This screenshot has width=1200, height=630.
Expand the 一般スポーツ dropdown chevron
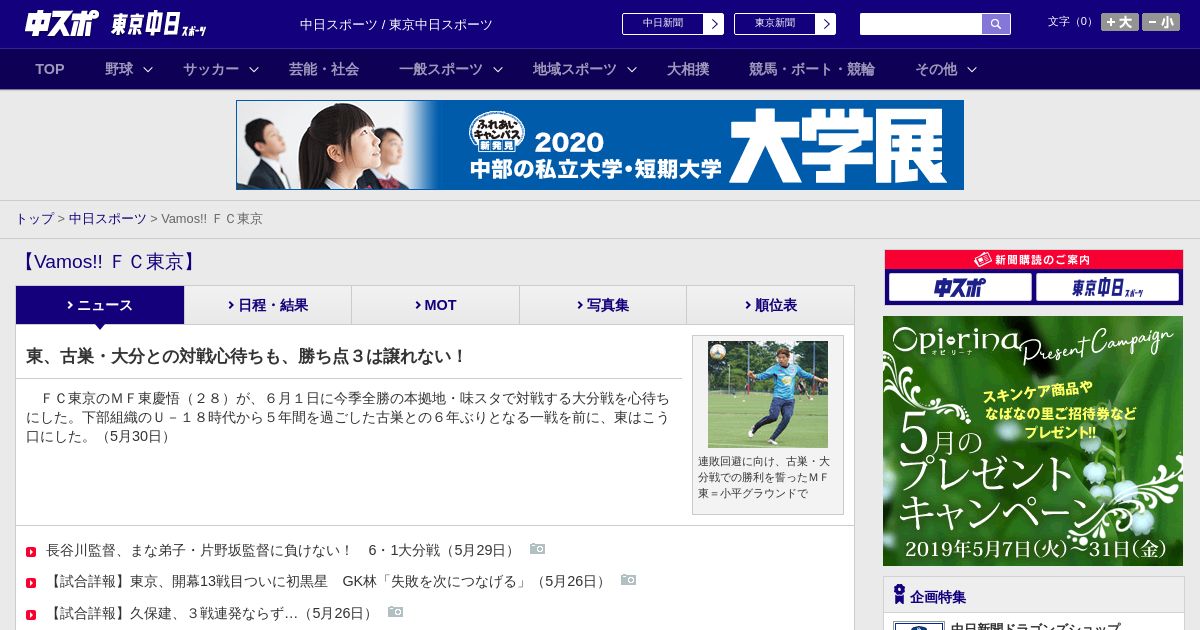498,69
